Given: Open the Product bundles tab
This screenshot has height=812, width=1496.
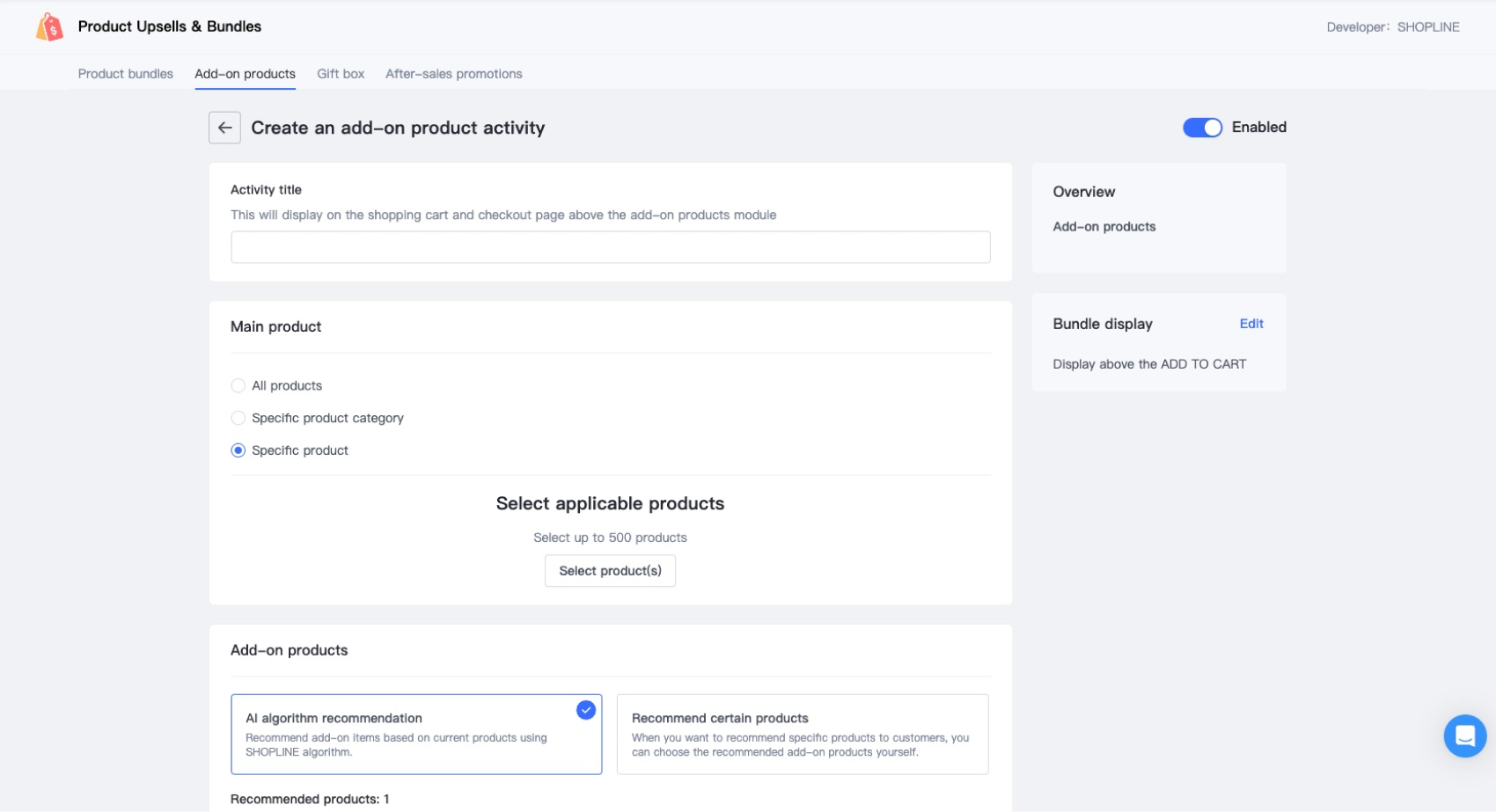Looking at the screenshot, I should coord(125,74).
